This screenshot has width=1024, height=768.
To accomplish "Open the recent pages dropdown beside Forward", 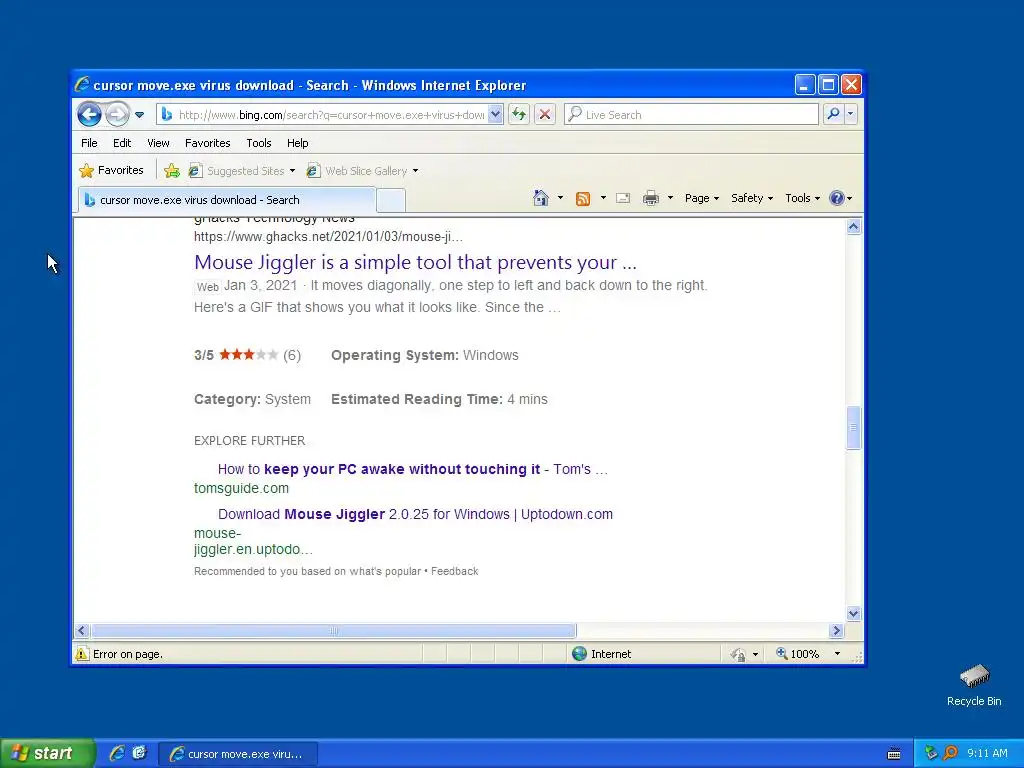I will click(x=139, y=115).
